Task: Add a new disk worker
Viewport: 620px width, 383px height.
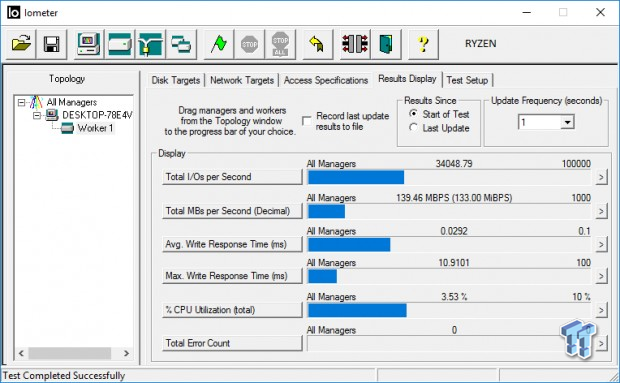Action: [119, 44]
